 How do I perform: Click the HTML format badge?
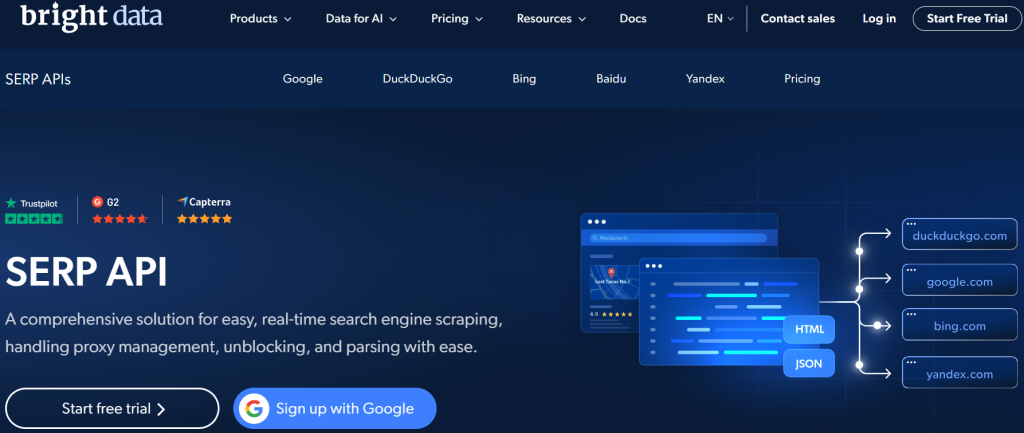(808, 329)
